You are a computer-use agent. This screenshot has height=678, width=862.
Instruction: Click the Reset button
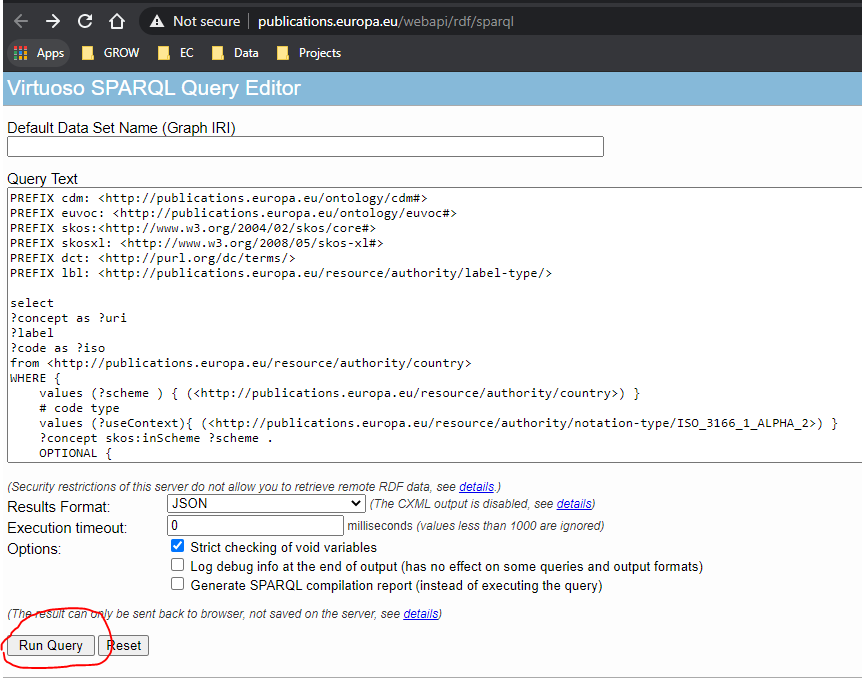pyautogui.click(x=124, y=645)
